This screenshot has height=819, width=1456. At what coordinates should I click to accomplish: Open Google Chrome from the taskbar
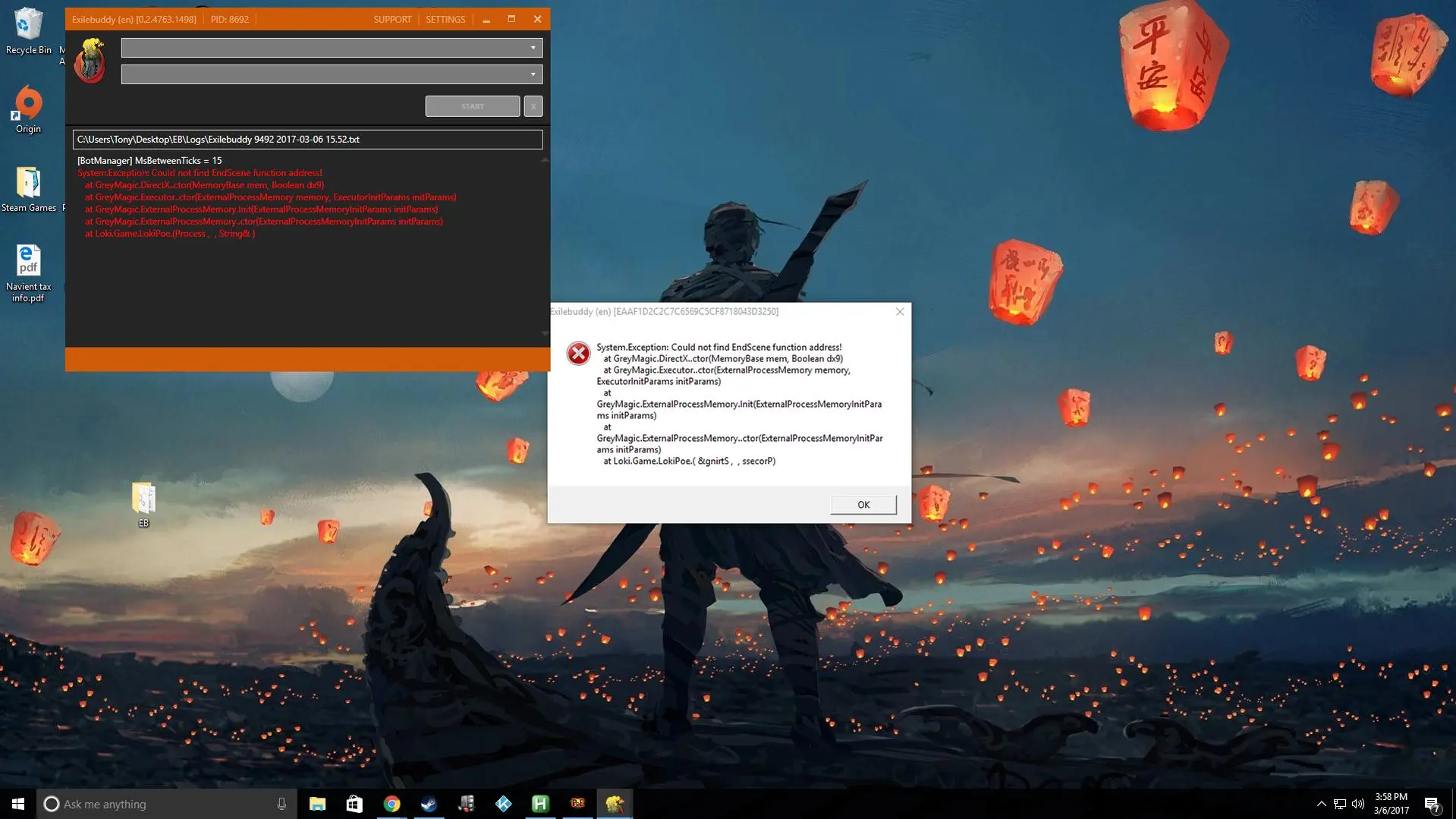392,804
